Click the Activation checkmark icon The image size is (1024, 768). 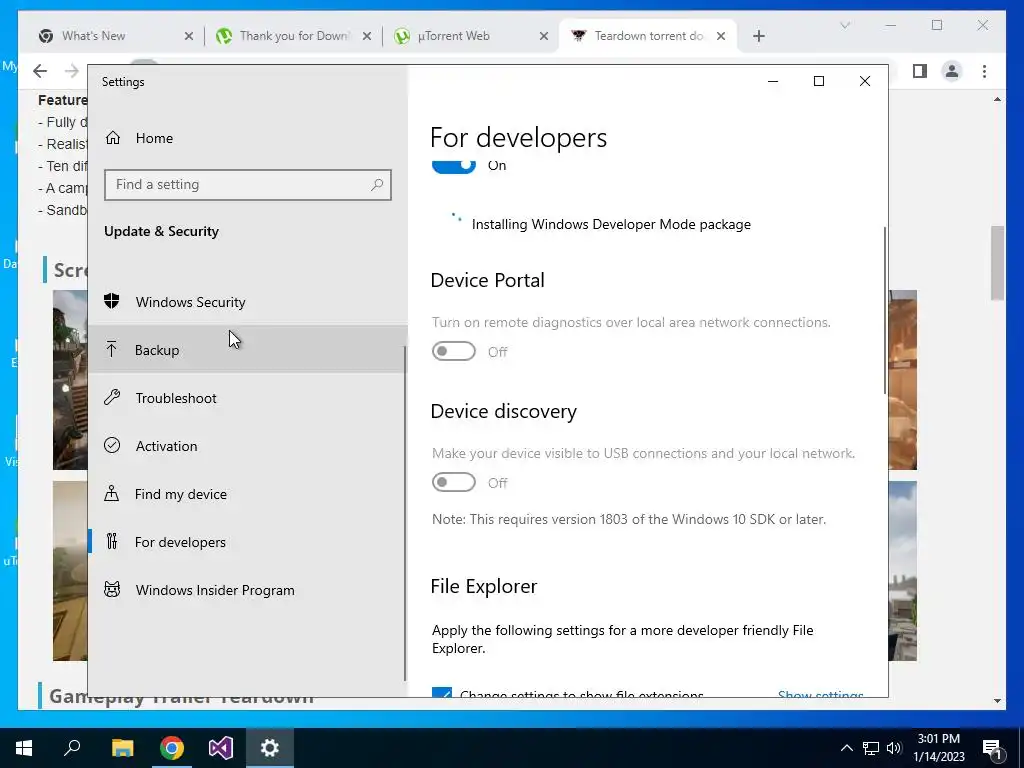[x=112, y=445]
